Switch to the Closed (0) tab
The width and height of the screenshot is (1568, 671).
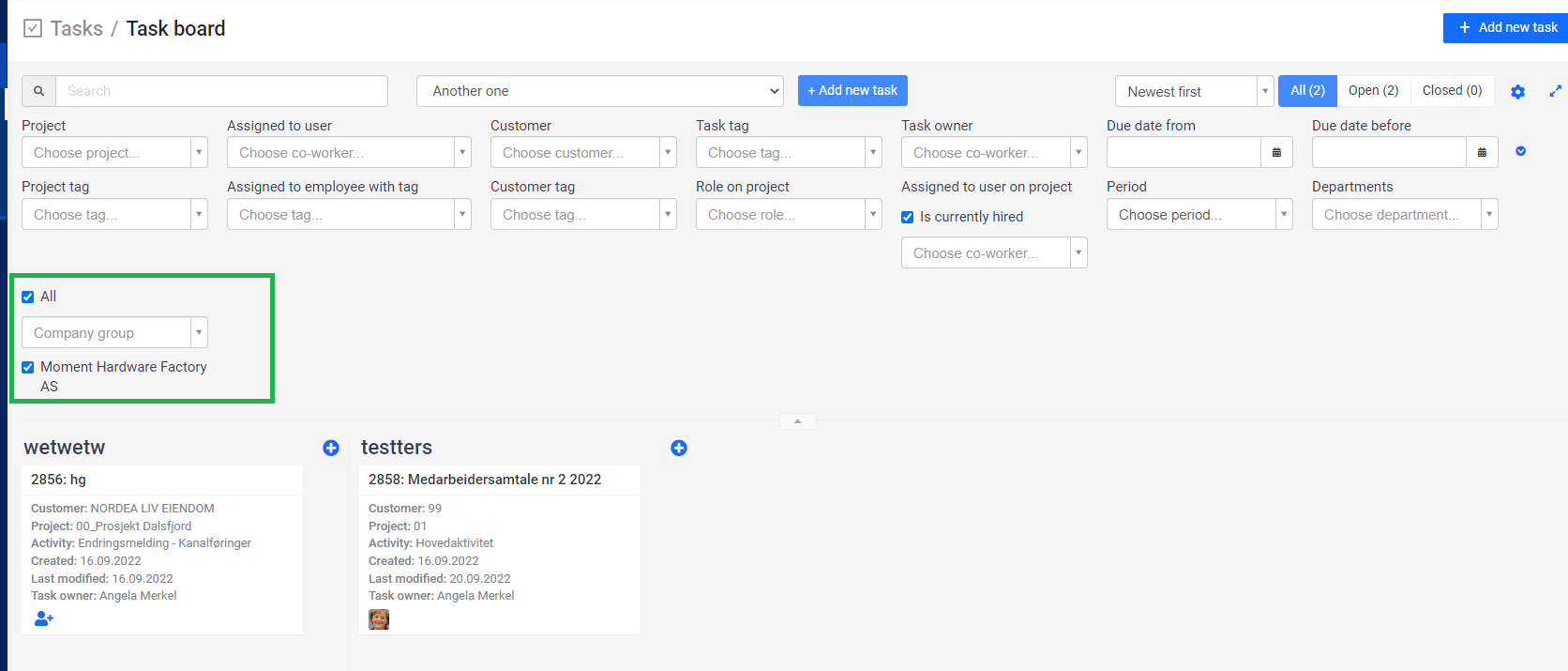[1451, 90]
